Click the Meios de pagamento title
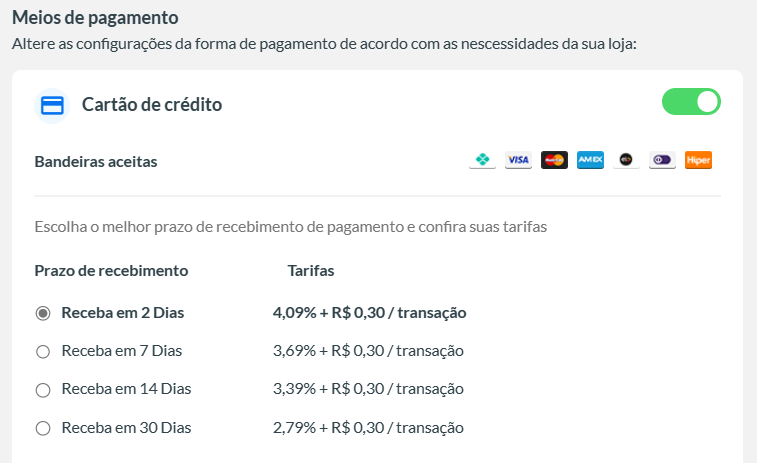Screen dimensions: 757x463 [95, 17]
